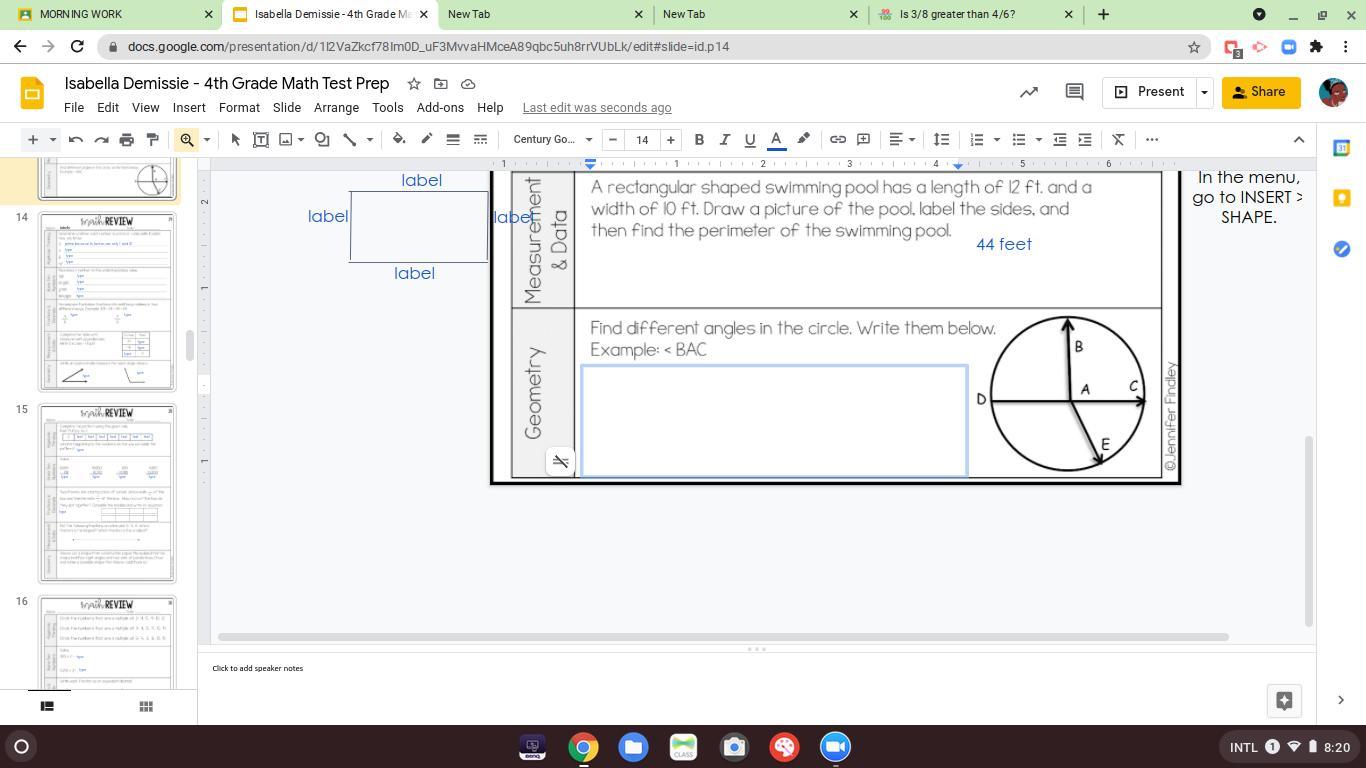Toggle Bold formatting
The height and width of the screenshot is (768, 1366).
tap(699, 139)
